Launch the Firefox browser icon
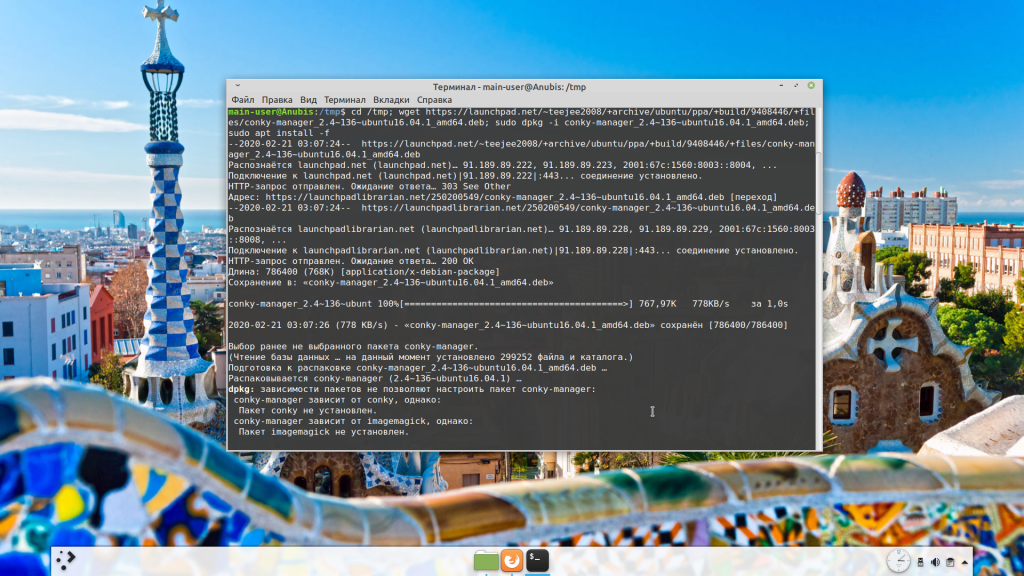 pyautogui.click(x=511, y=560)
